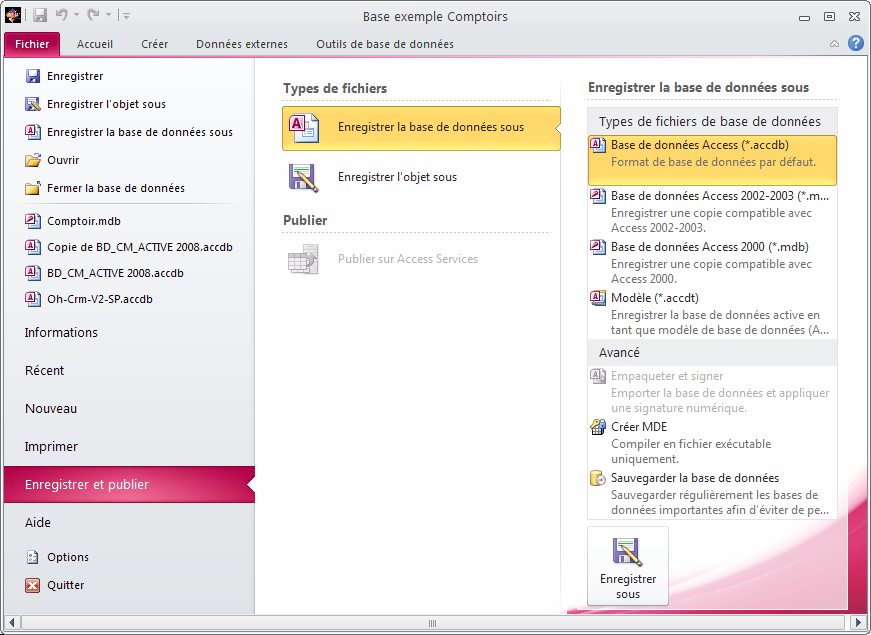Click the Undo arrow in title bar
Screen dimensions: 871x635
(62, 16)
